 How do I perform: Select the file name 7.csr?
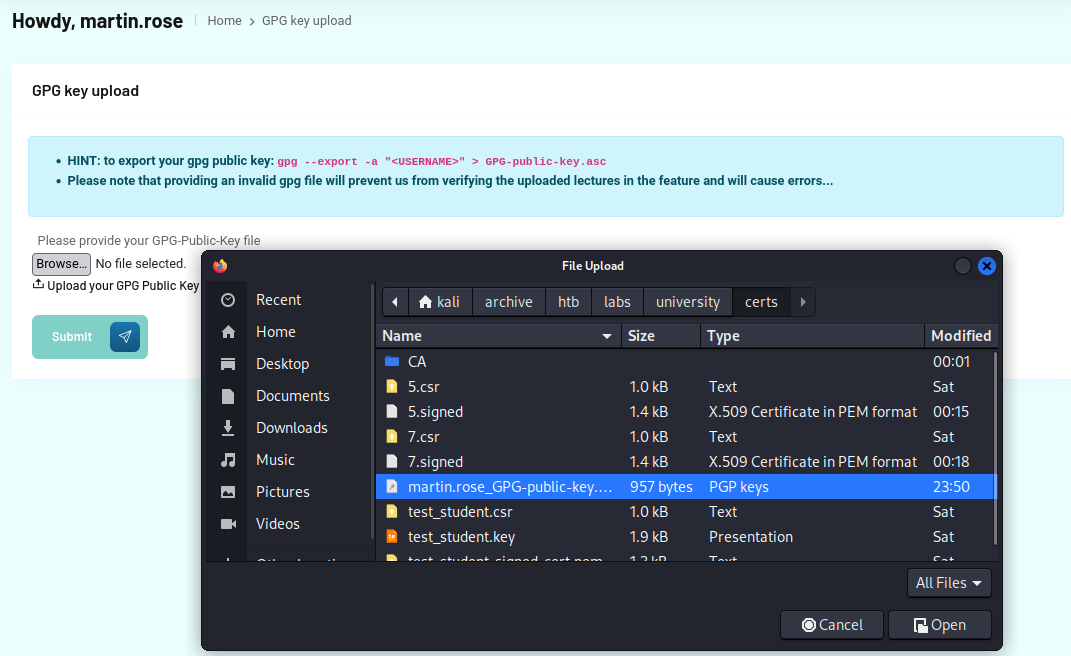pyautogui.click(x=423, y=437)
